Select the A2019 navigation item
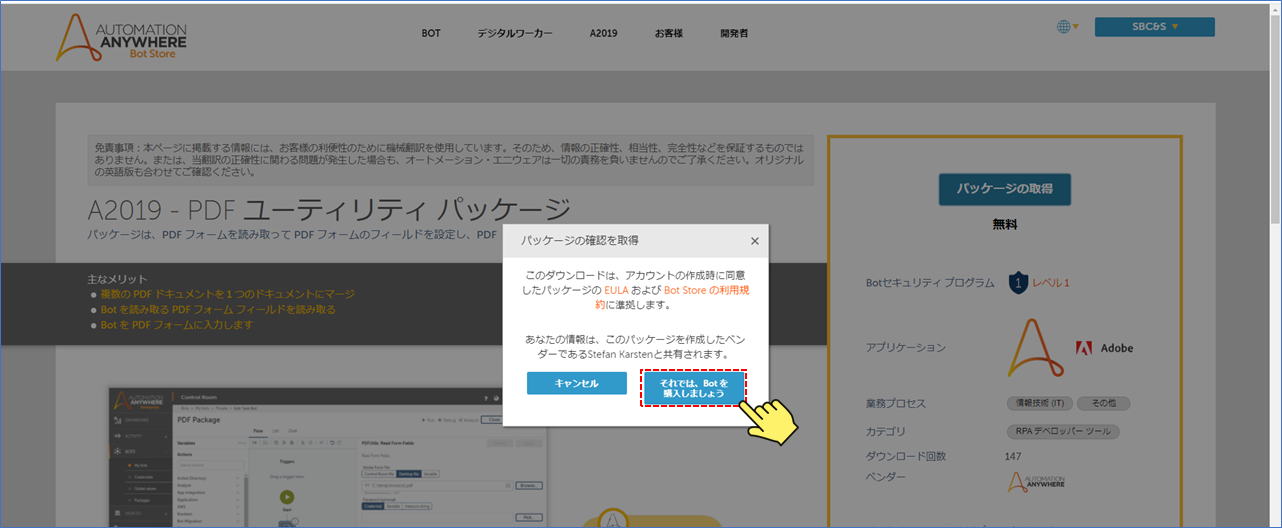The height and width of the screenshot is (528, 1282). click(x=604, y=33)
